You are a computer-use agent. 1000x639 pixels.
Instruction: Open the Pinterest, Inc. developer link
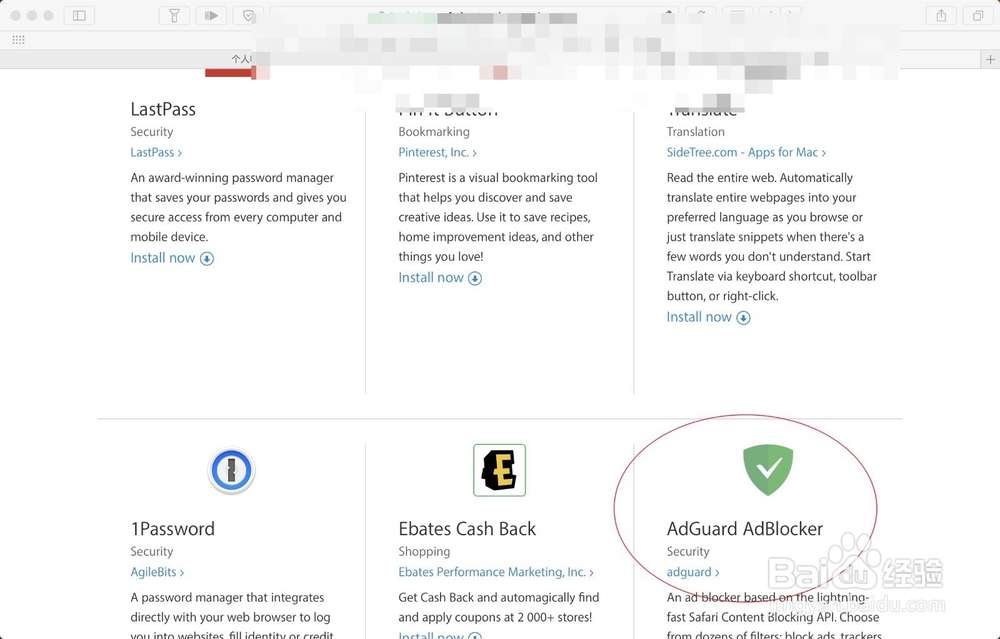pos(438,152)
